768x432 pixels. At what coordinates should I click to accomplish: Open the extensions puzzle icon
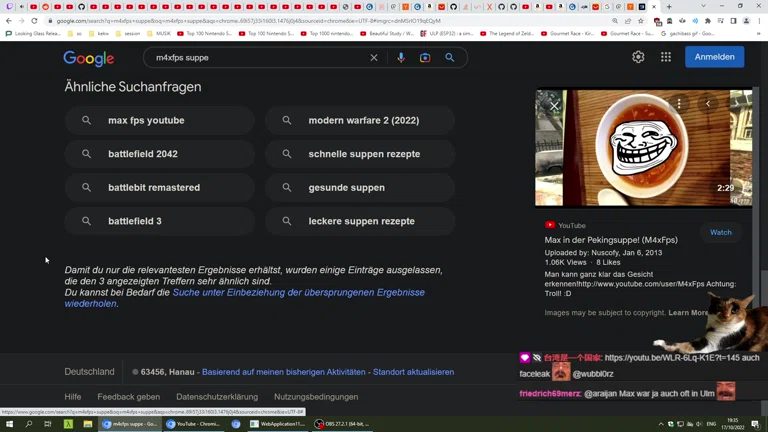[708, 21]
